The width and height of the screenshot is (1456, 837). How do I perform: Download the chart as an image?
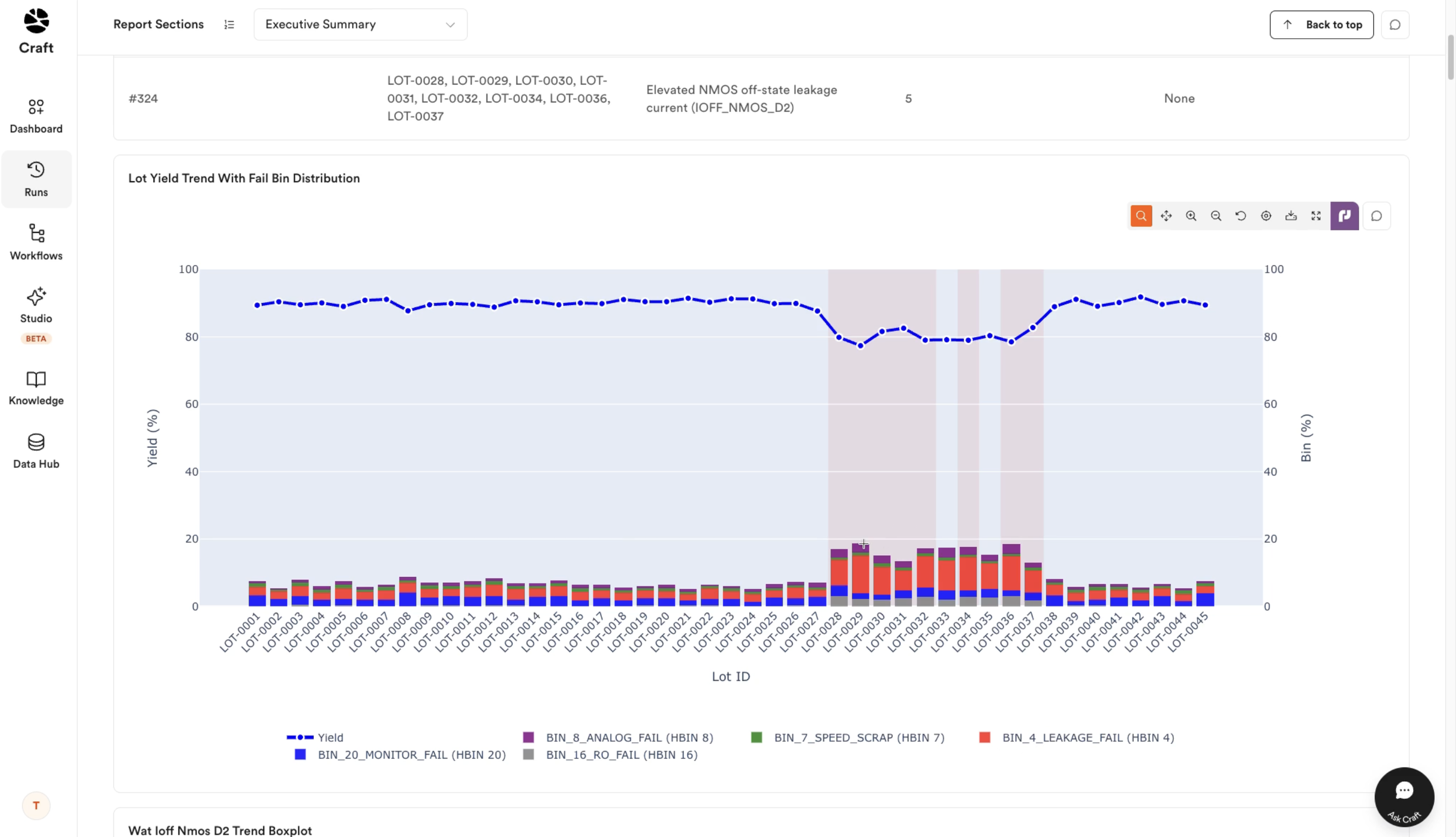pyautogui.click(x=1291, y=216)
